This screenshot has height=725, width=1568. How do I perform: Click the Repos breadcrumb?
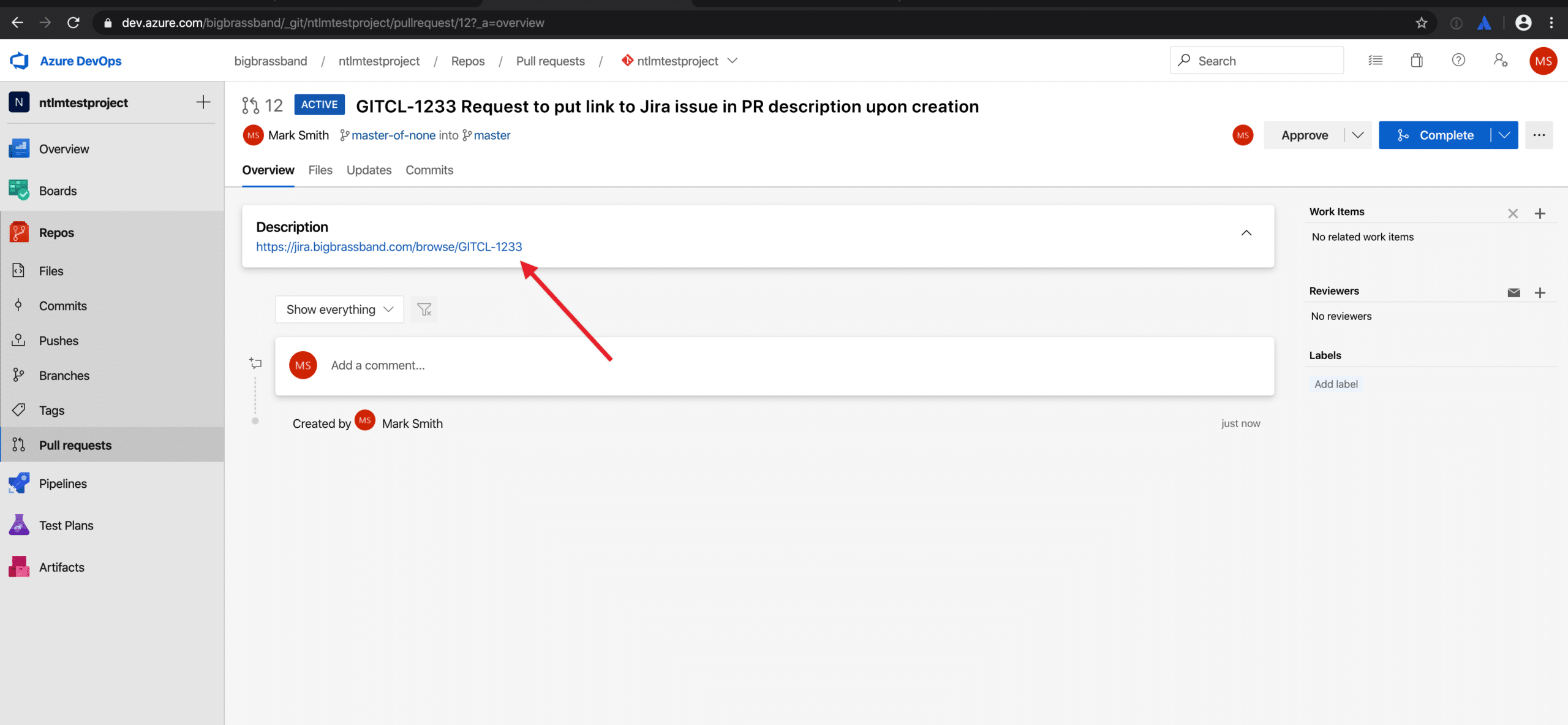(x=468, y=61)
